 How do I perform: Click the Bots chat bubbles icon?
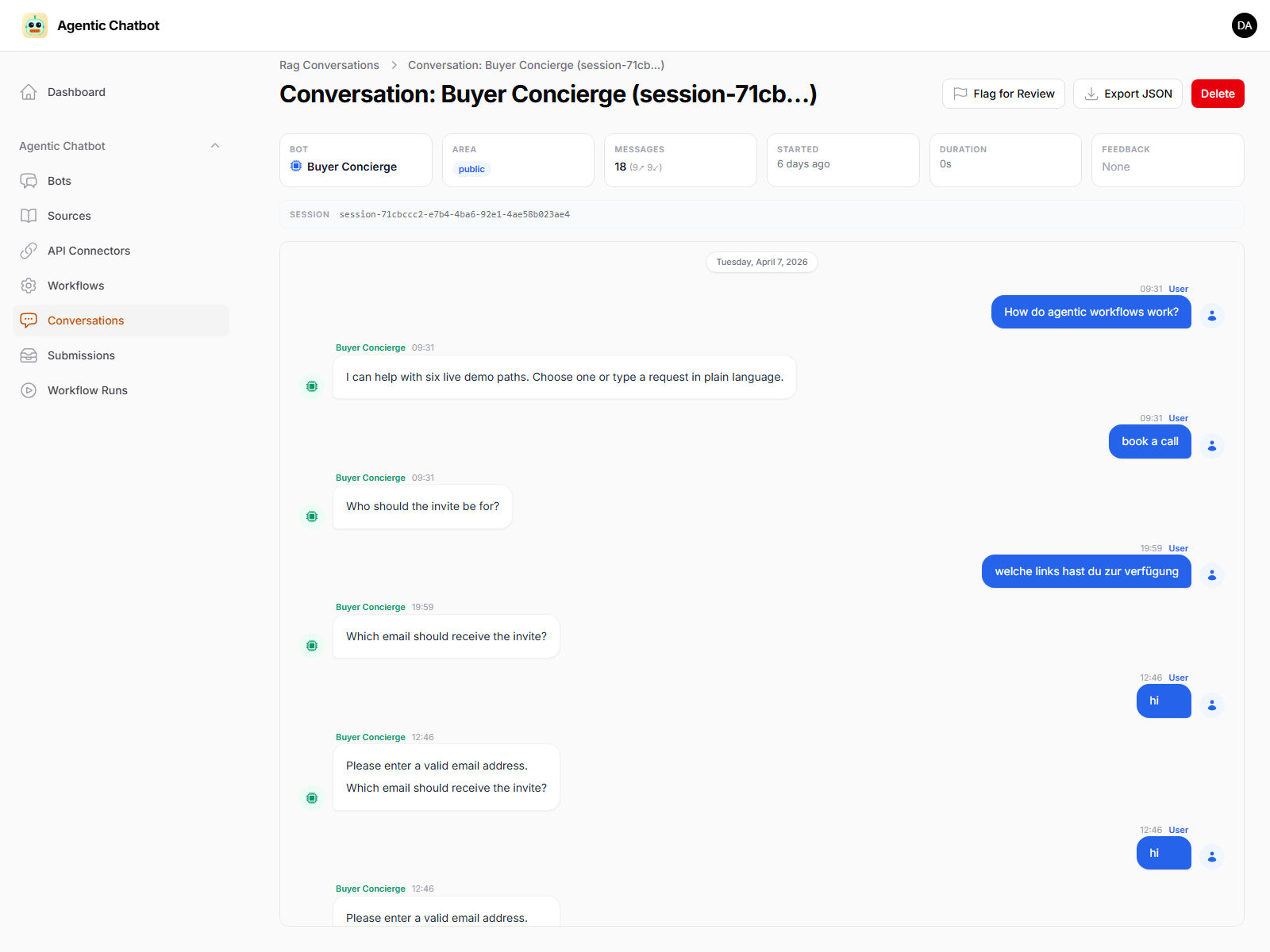tap(29, 181)
